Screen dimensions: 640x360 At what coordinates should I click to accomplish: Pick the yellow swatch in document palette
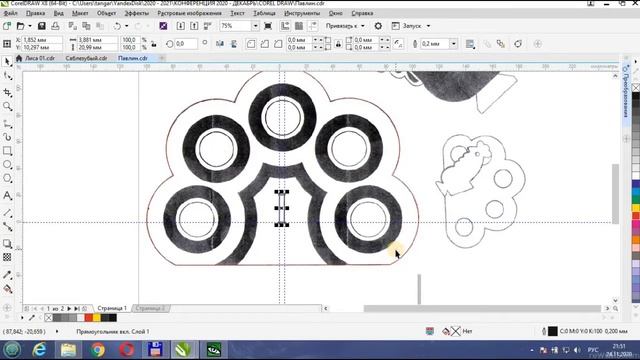(97, 318)
